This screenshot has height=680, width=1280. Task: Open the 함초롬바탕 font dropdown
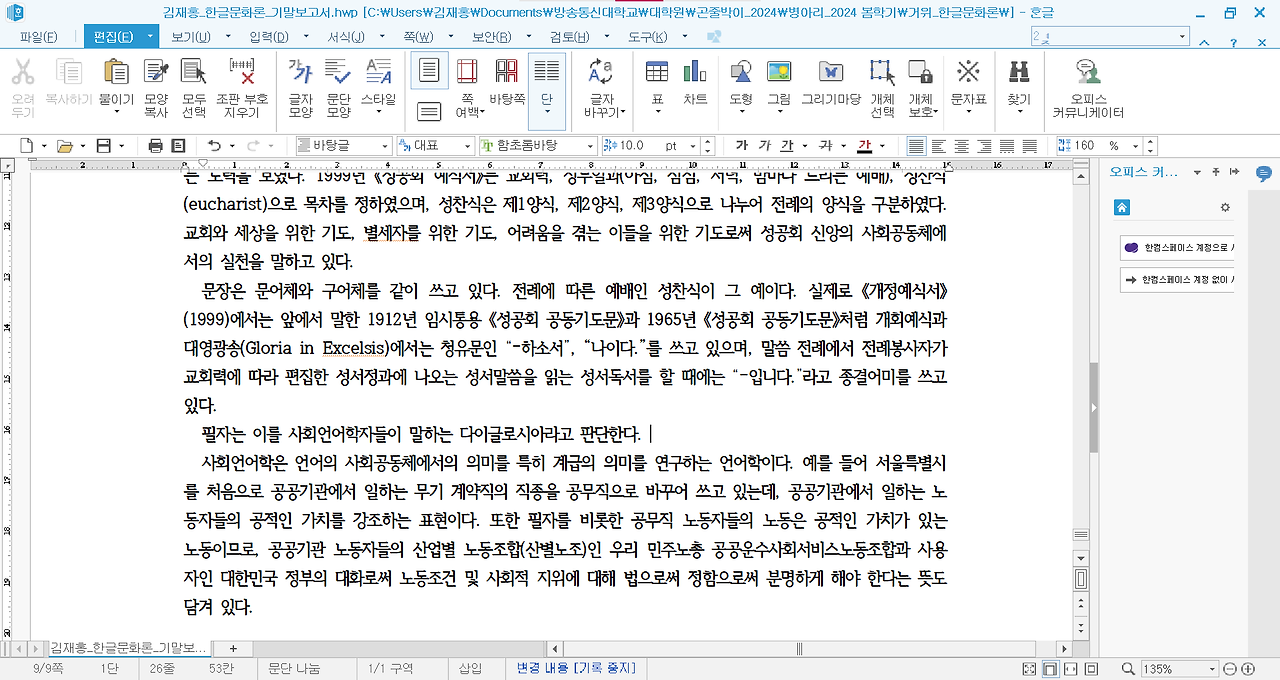590,146
